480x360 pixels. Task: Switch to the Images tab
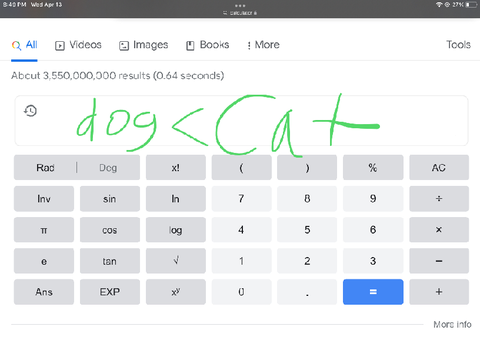point(144,45)
